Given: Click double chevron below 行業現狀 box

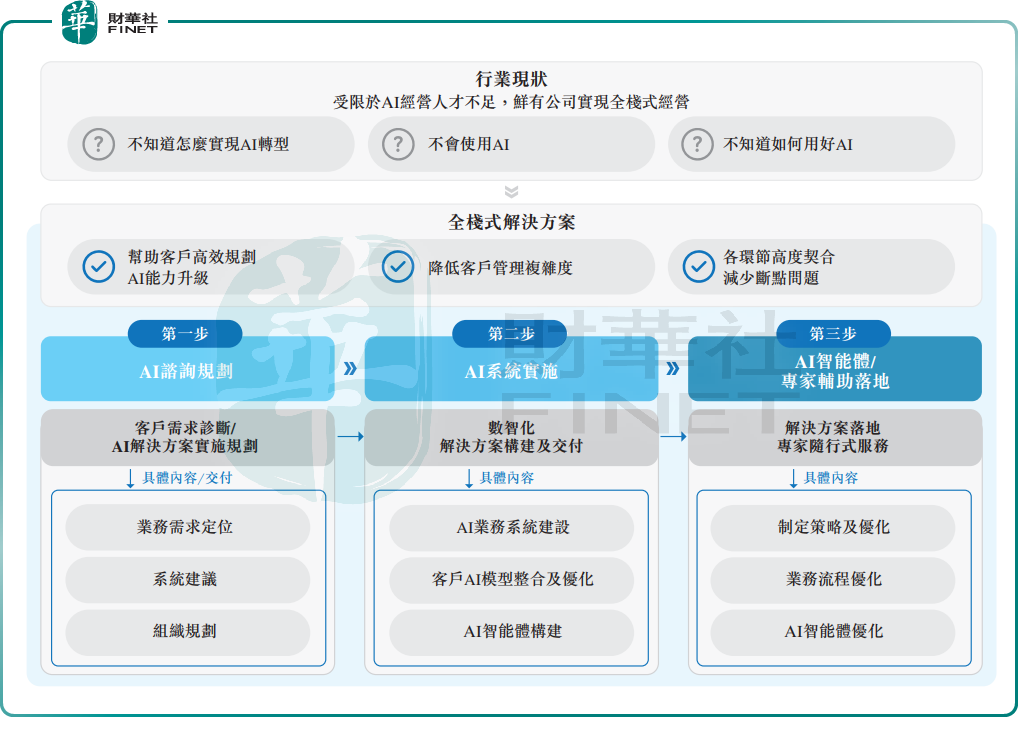Looking at the screenshot, I should point(512,192).
